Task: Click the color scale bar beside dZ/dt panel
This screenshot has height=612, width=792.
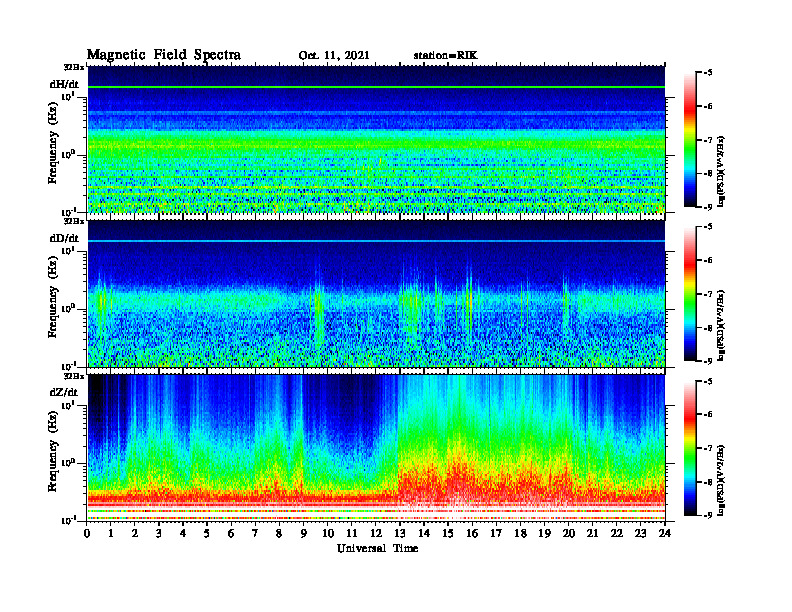Action: click(x=690, y=448)
